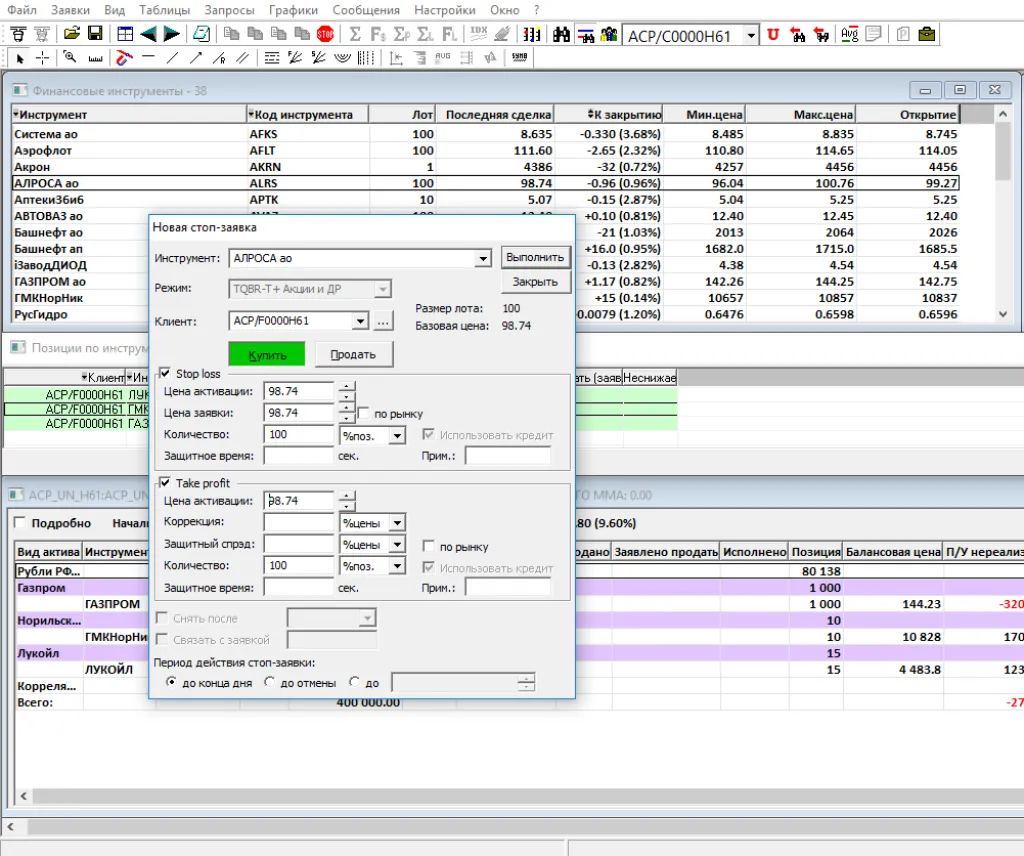Image resolution: width=1024 pixels, height=856 pixels.
Task: Click the red U toolbar icon
Action: (773, 35)
